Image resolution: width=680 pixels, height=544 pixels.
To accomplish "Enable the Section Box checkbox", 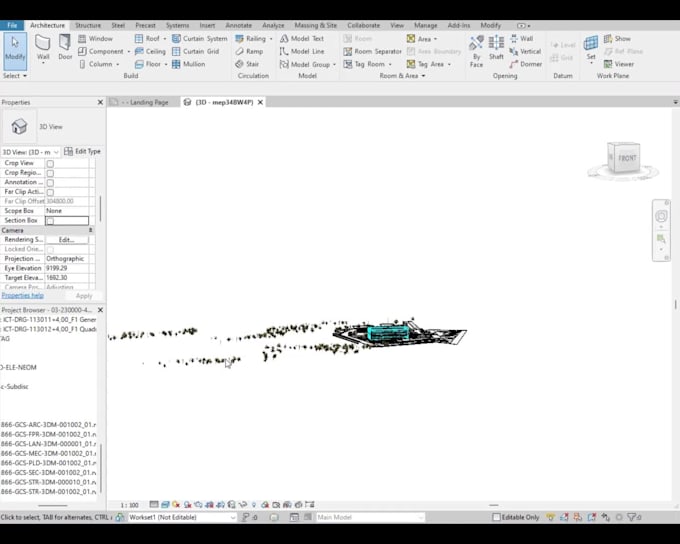I will [50, 221].
